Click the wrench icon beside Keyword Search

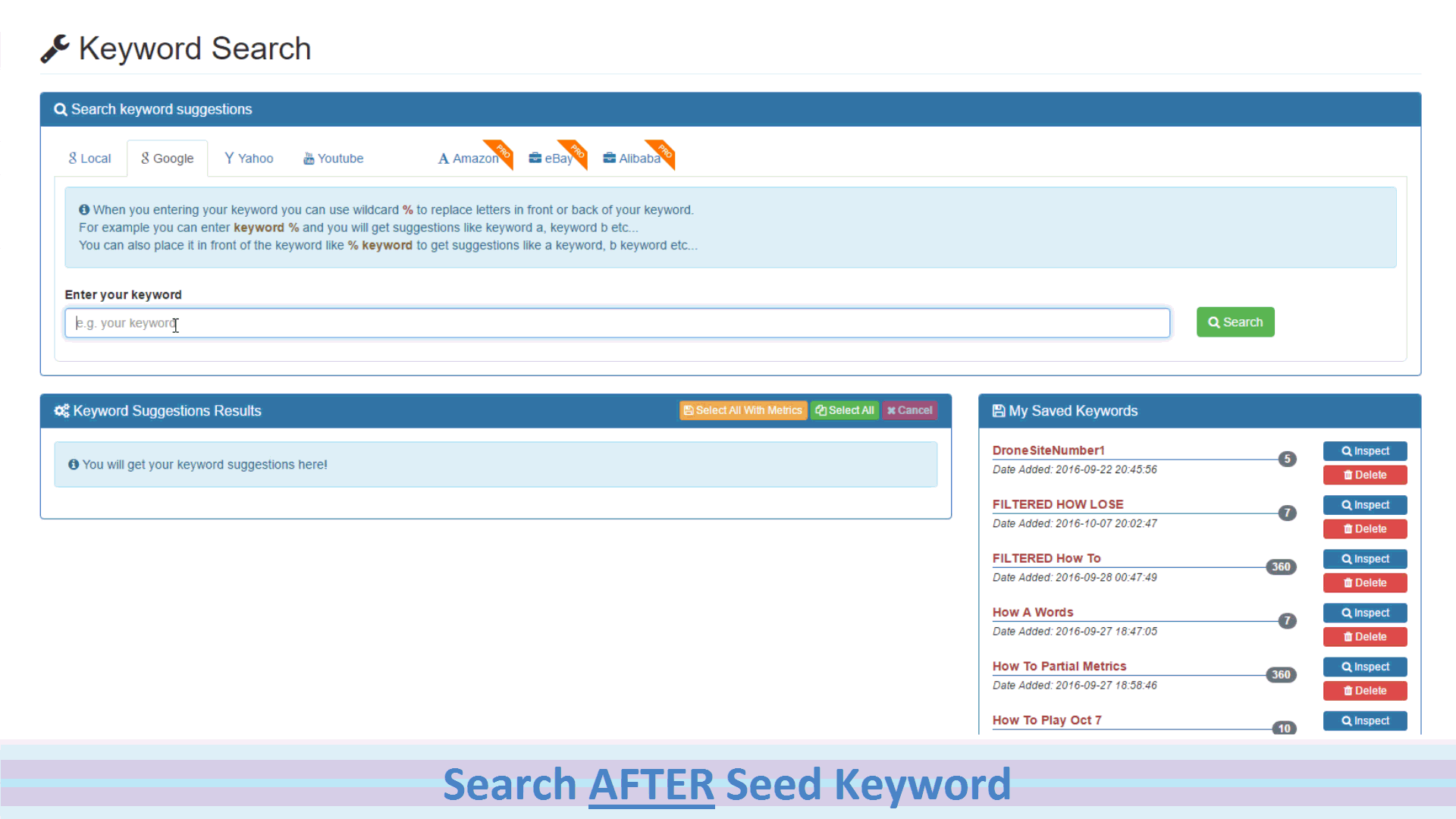coord(55,49)
